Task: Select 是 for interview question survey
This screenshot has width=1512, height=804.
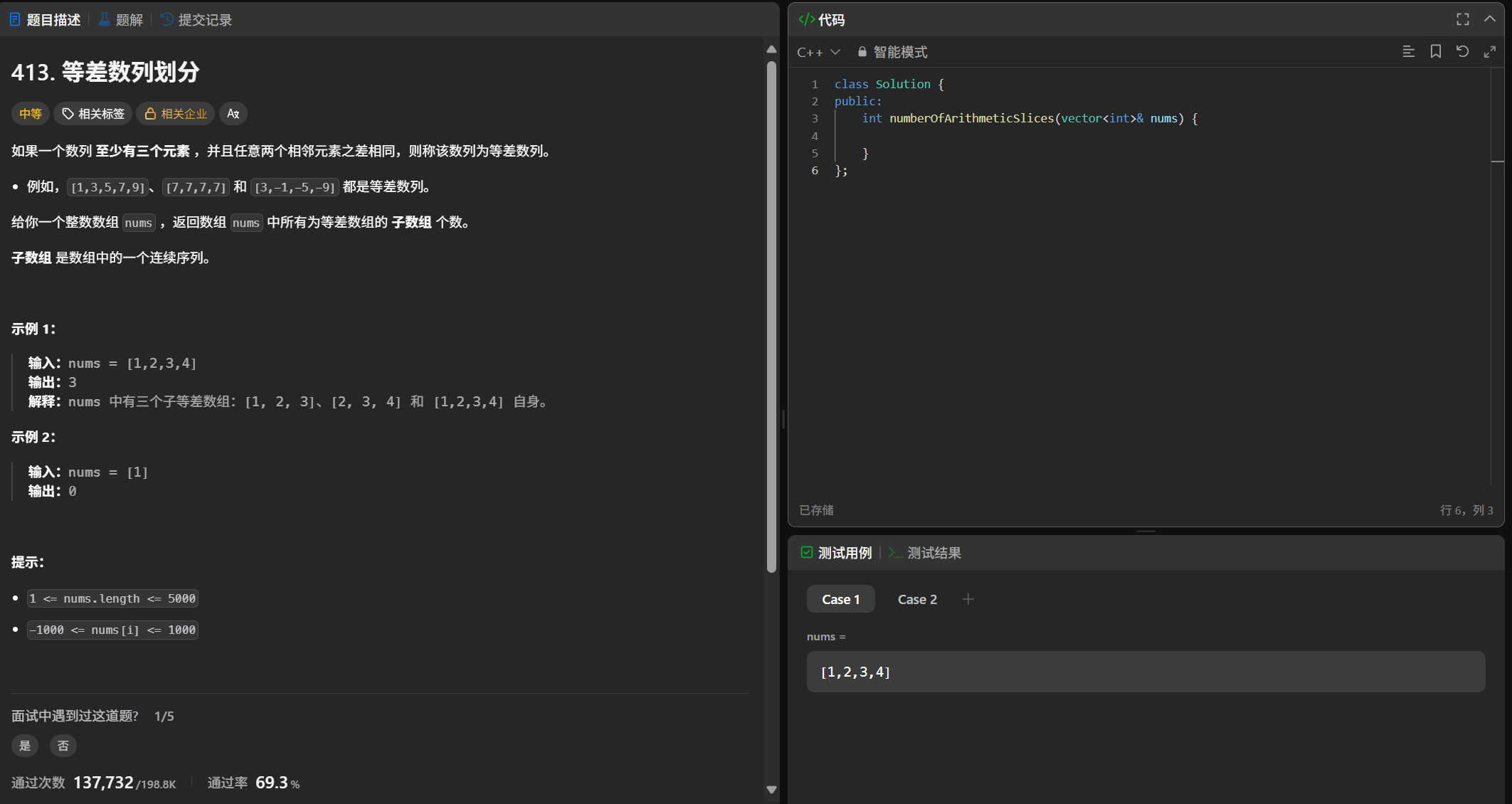Action: pyautogui.click(x=25, y=745)
